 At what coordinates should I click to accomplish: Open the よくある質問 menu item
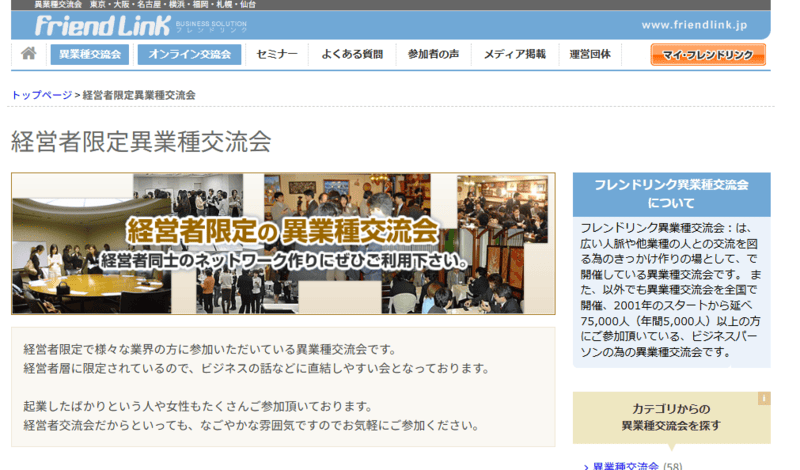click(352, 54)
